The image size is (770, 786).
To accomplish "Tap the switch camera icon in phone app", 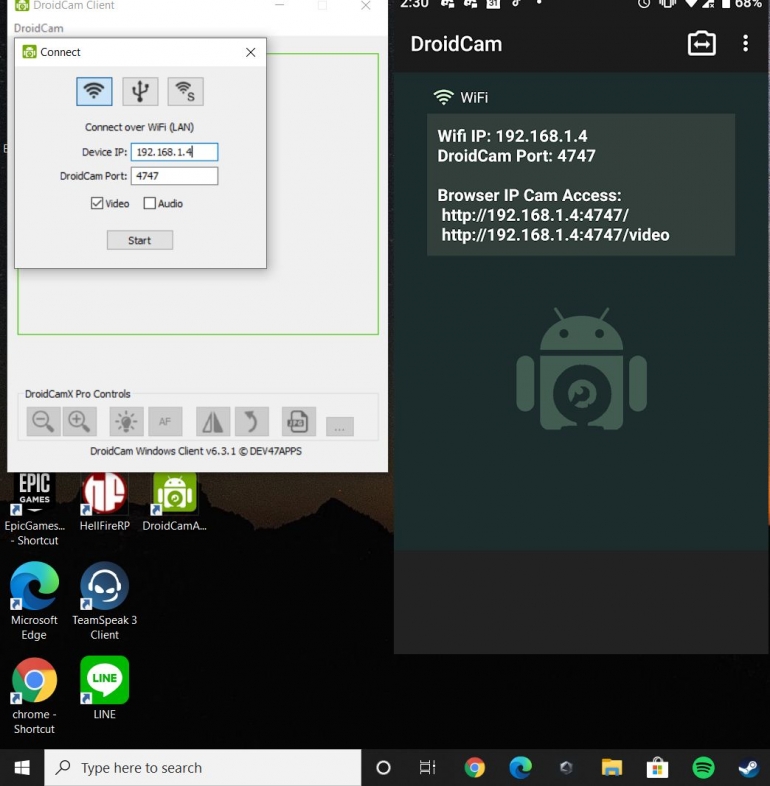I will (702, 44).
